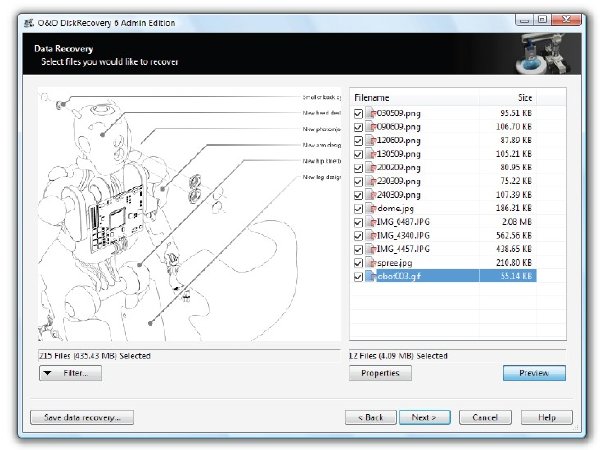Click the file icon next to spree.jpg

tap(371, 263)
